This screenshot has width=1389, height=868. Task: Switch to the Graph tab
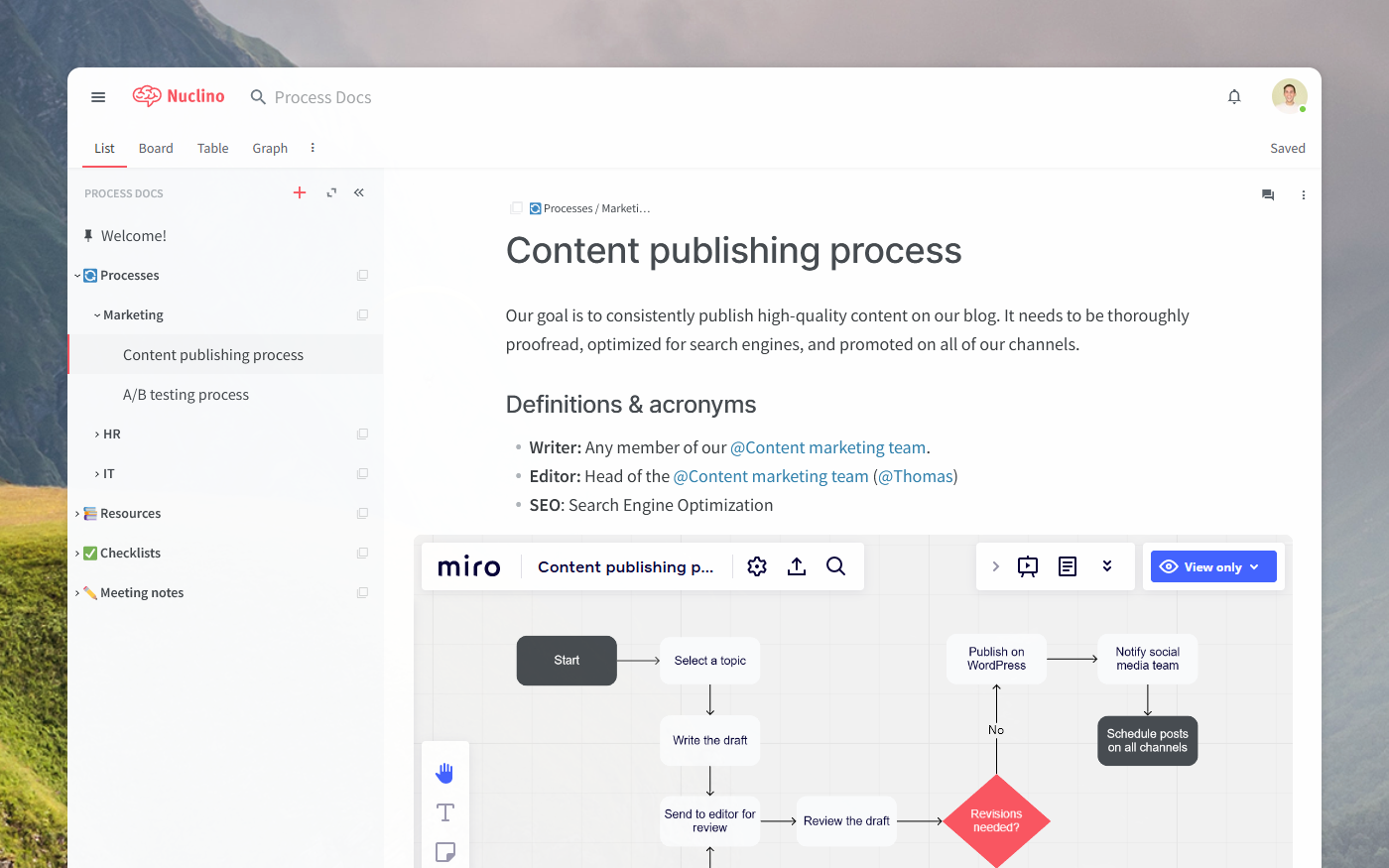[270, 148]
